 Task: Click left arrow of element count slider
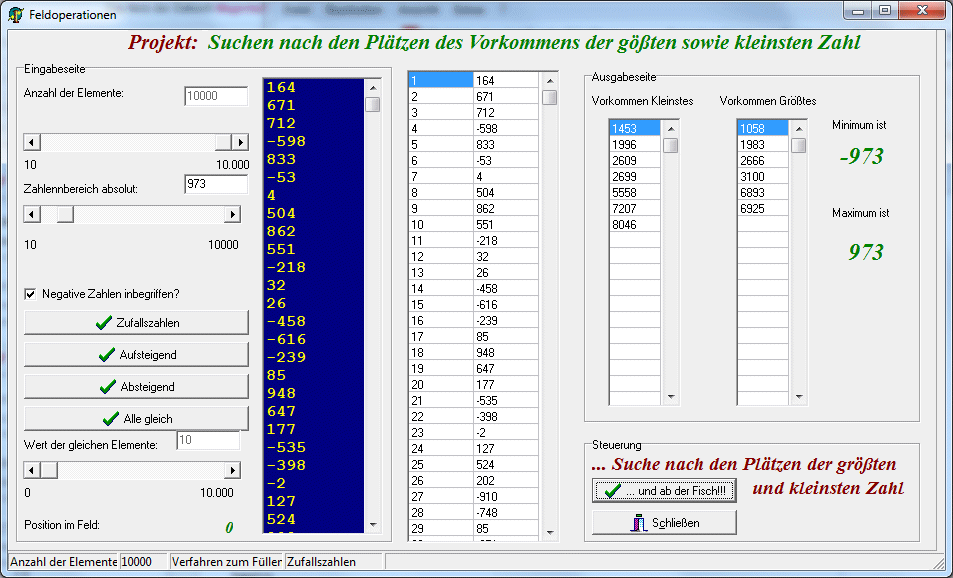[x=32, y=142]
